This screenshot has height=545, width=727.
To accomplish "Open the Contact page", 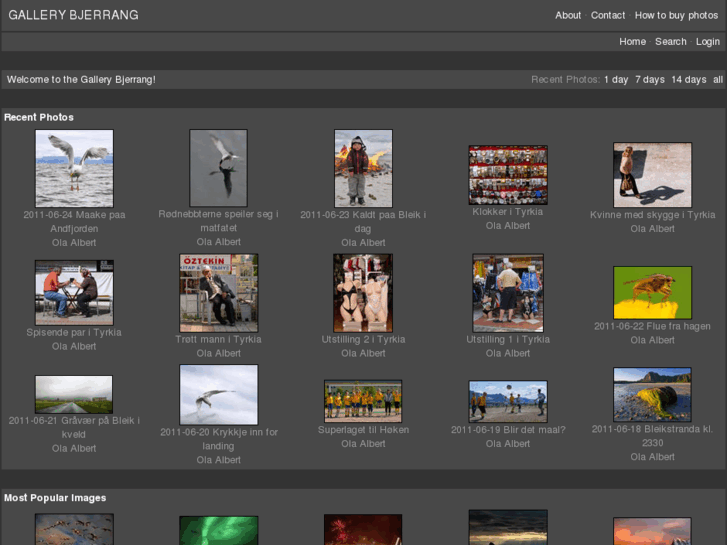I will [x=608, y=15].
